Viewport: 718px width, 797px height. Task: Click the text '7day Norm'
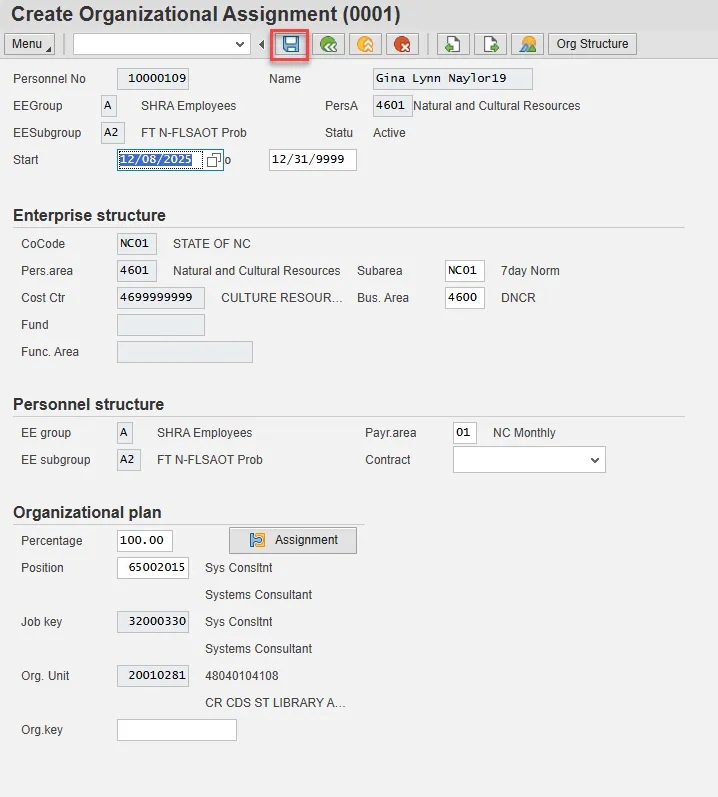pyautogui.click(x=530, y=271)
